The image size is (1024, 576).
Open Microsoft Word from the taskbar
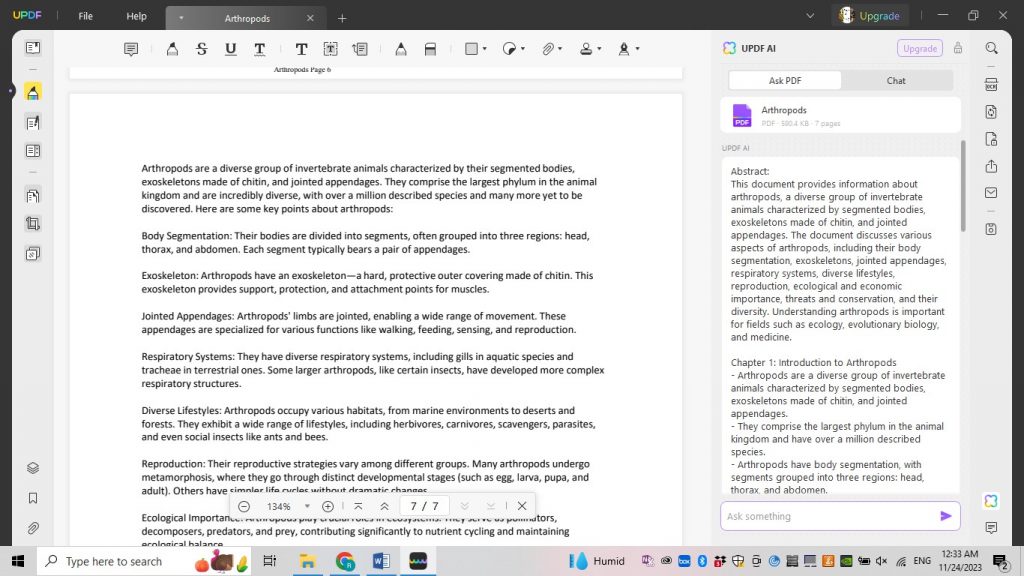click(x=381, y=561)
